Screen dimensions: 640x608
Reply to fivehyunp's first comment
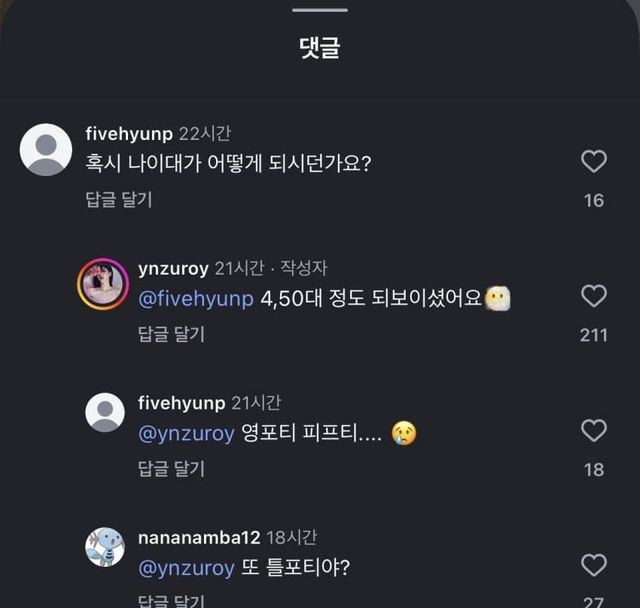118,200
